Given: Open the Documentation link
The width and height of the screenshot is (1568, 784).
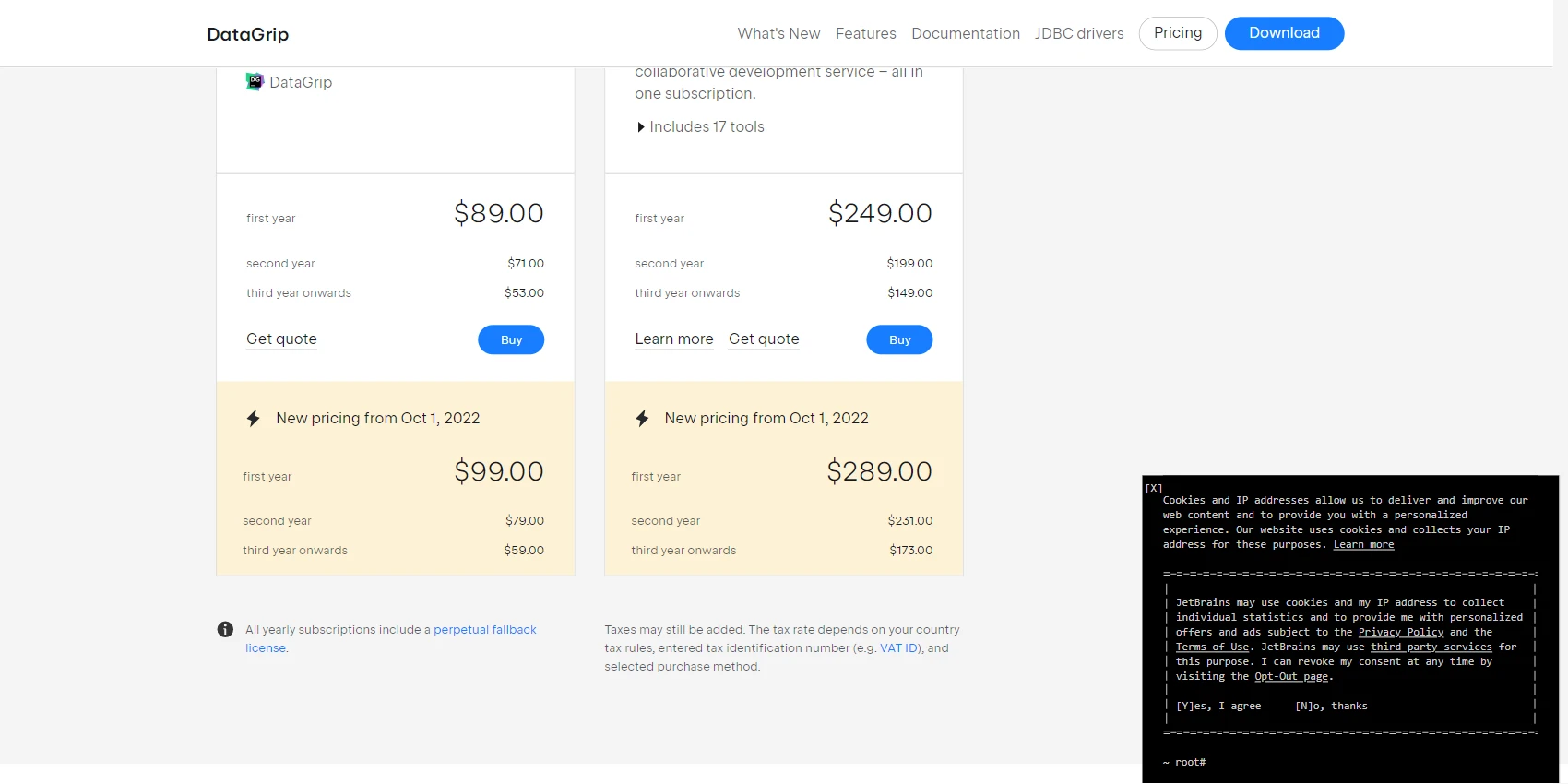Looking at the screenshot, I should [x=966, y=33].
